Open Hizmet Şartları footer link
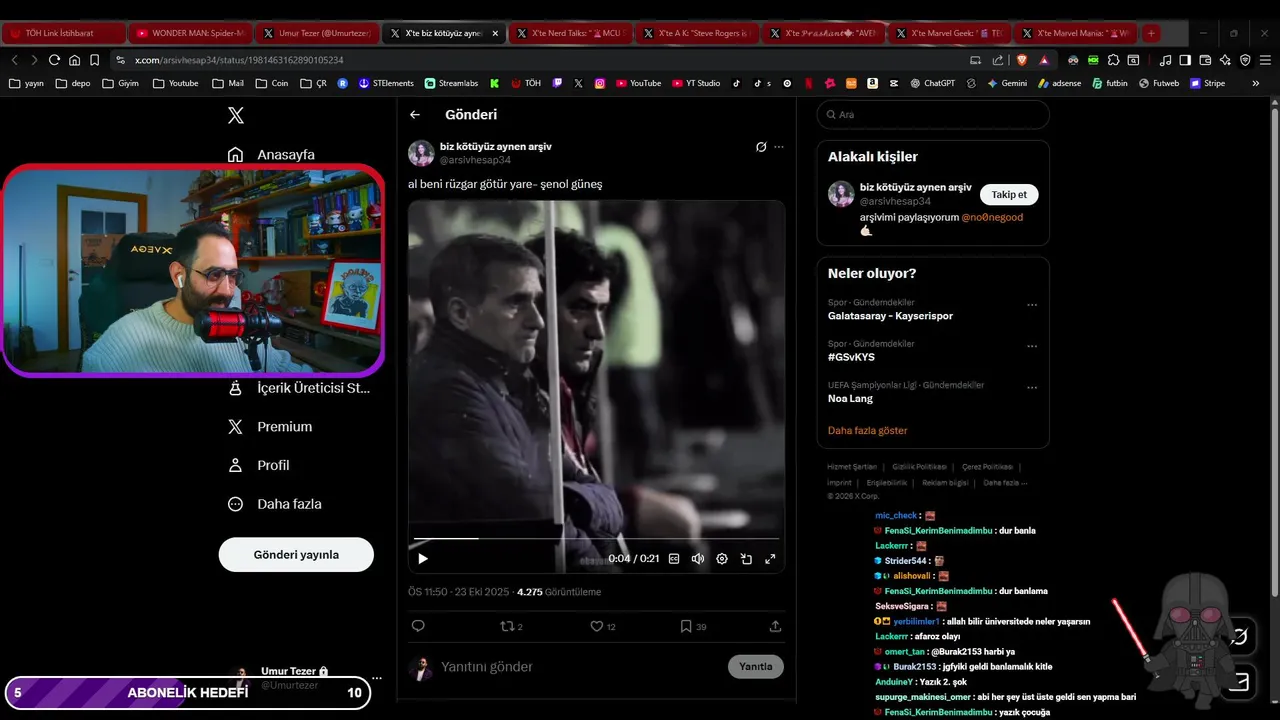Screen dimensions: 1280x720 [x=851, y=467]
